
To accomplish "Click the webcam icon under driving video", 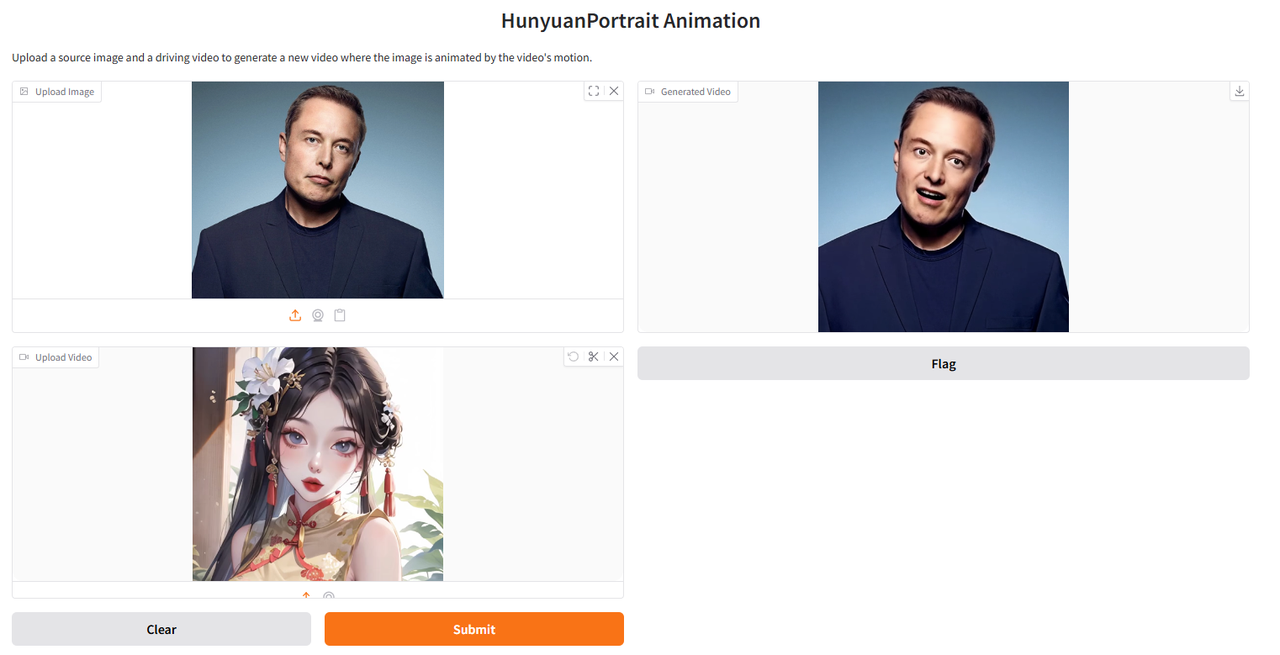I will pos(329,595).
